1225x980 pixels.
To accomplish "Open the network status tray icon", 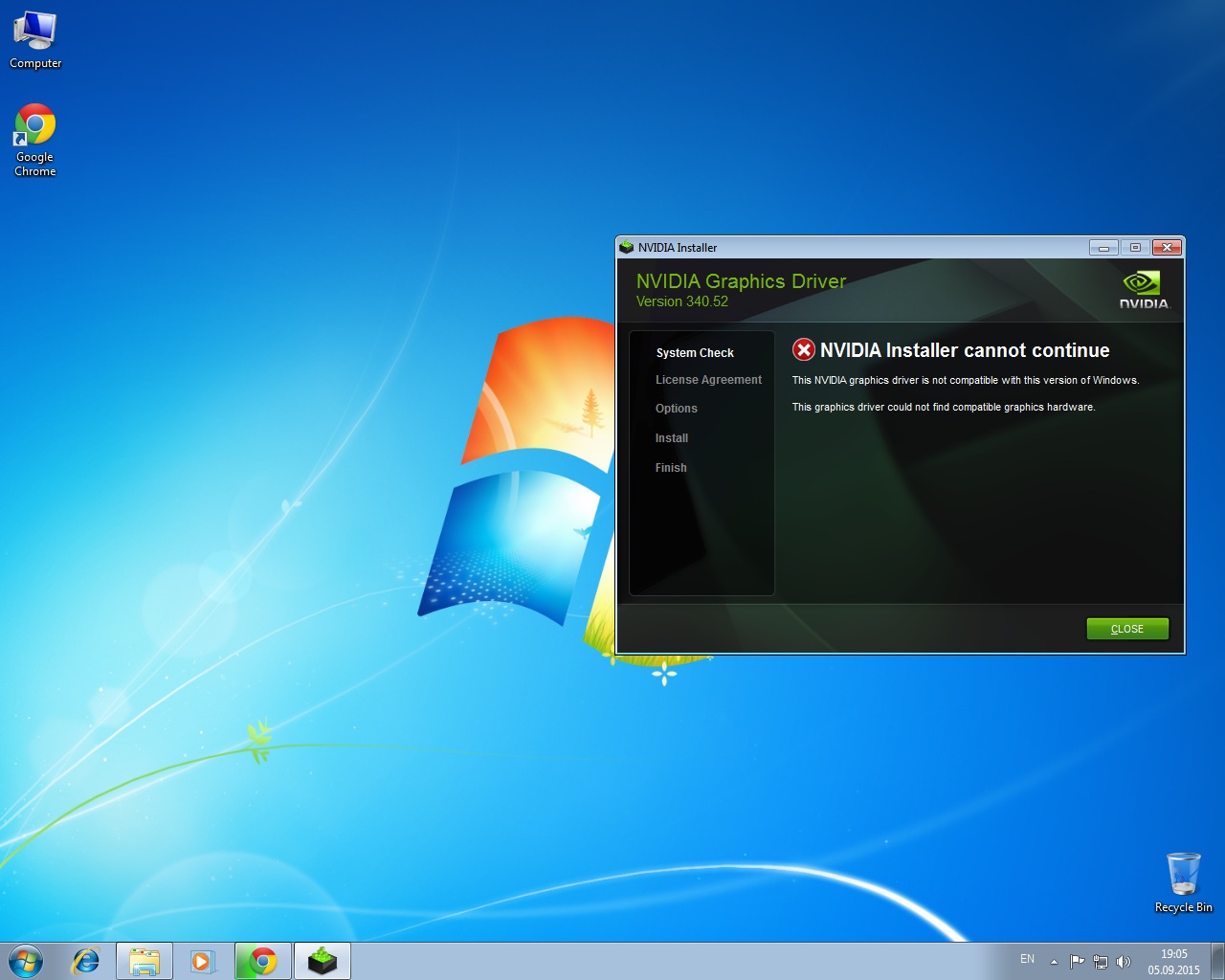I will tap(1101, 961).
